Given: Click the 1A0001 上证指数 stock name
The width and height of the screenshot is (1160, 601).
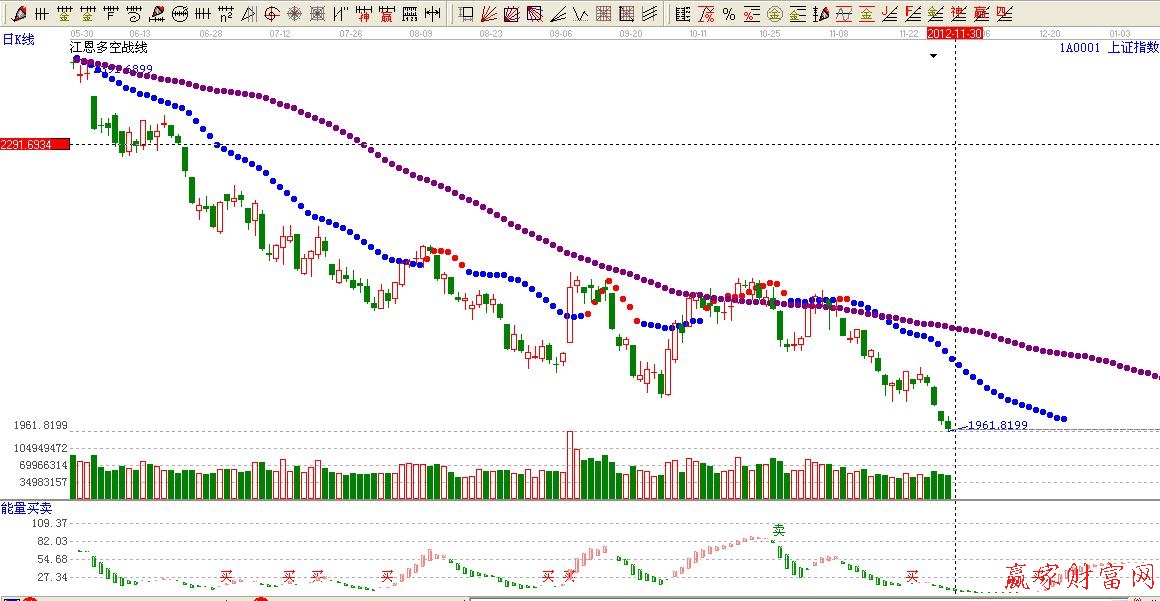Looking at the screenshot, I should pos(1108,47).
